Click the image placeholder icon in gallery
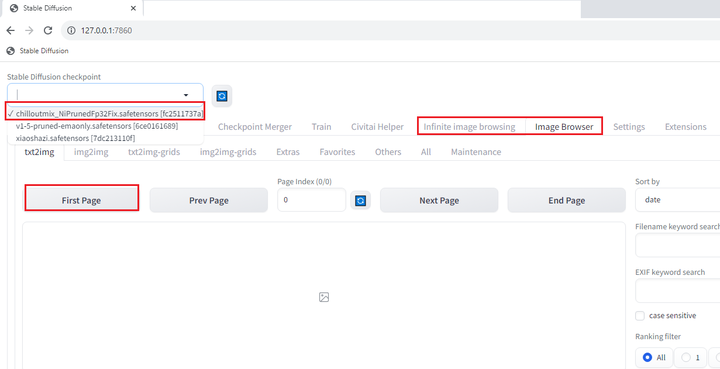Image resolution: width=720 pixels, height=369 pixels. tap(324, 297)
